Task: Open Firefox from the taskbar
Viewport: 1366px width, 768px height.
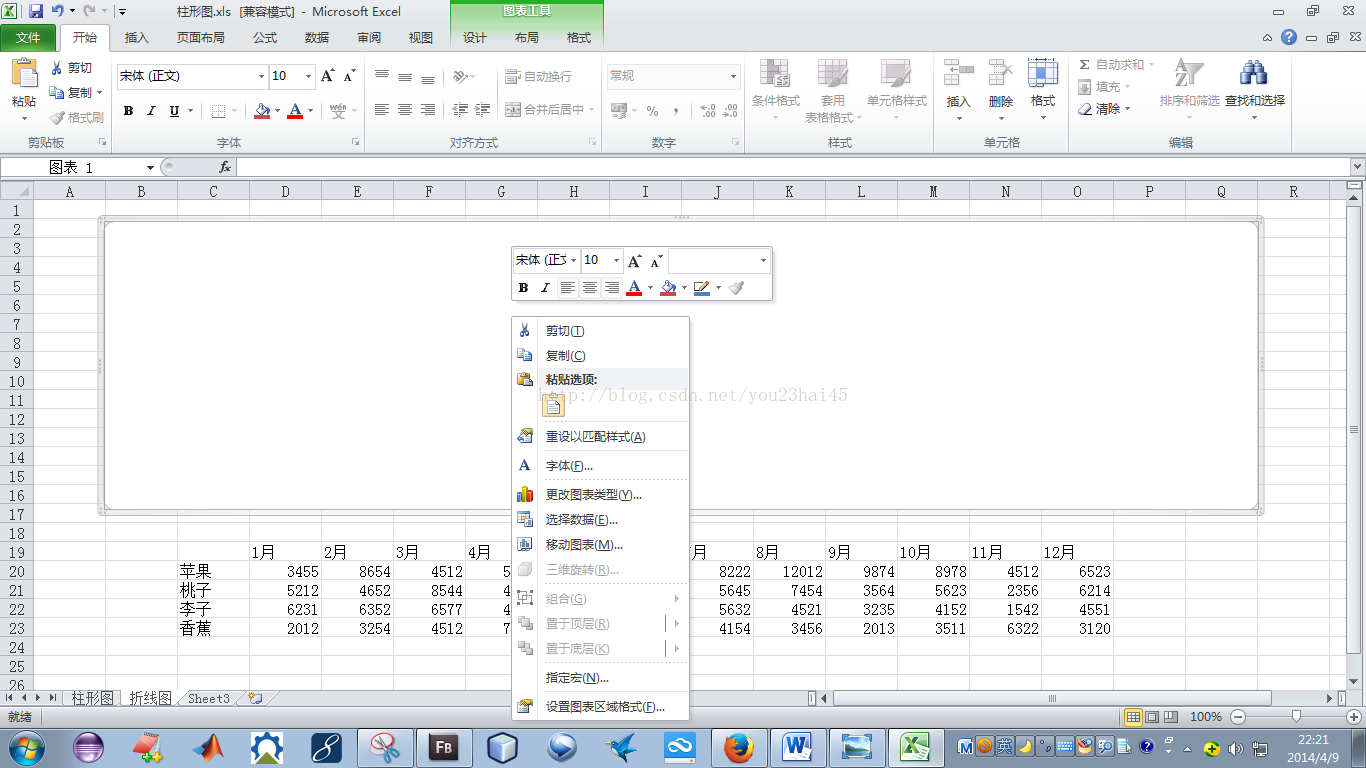Action: click(x=739, y=747)
